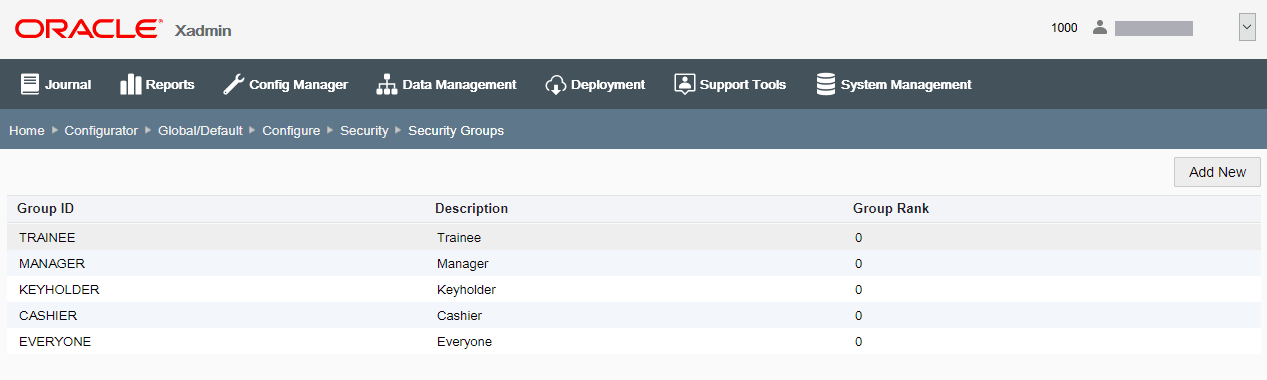The height and width of the screenshot is (380, 1267).
Task: Select the KEYHOLDER group ID
Action: pyautogui.click(x=59, y=289)
